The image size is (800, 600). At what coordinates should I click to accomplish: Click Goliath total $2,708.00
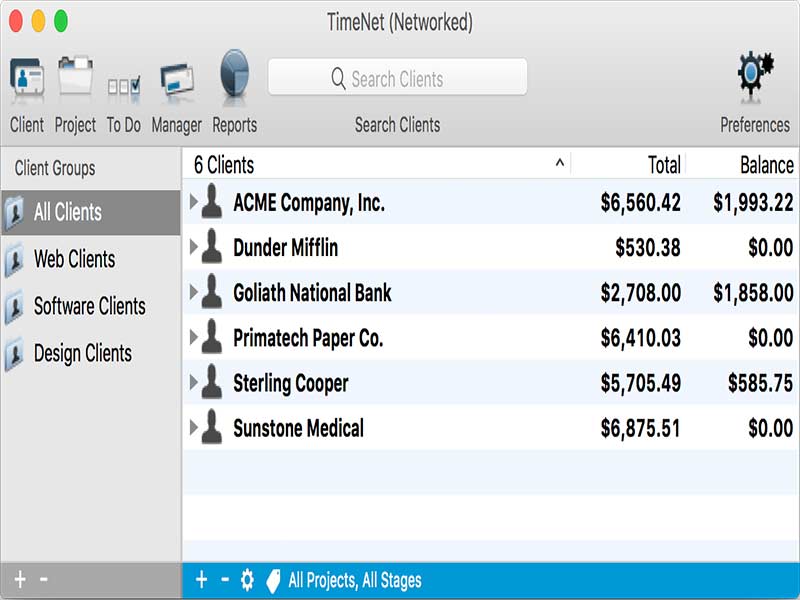pyautogui.click(x=640, y=293)
